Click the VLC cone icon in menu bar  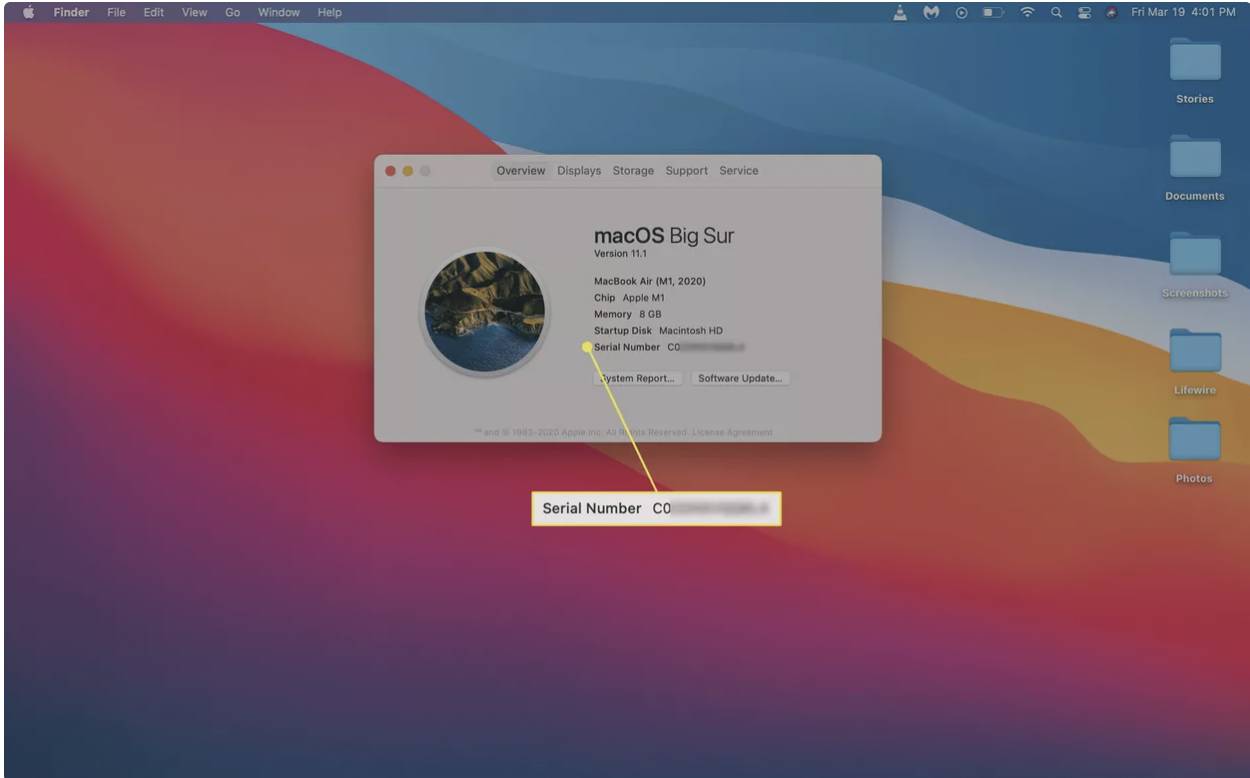coord(900,12)
